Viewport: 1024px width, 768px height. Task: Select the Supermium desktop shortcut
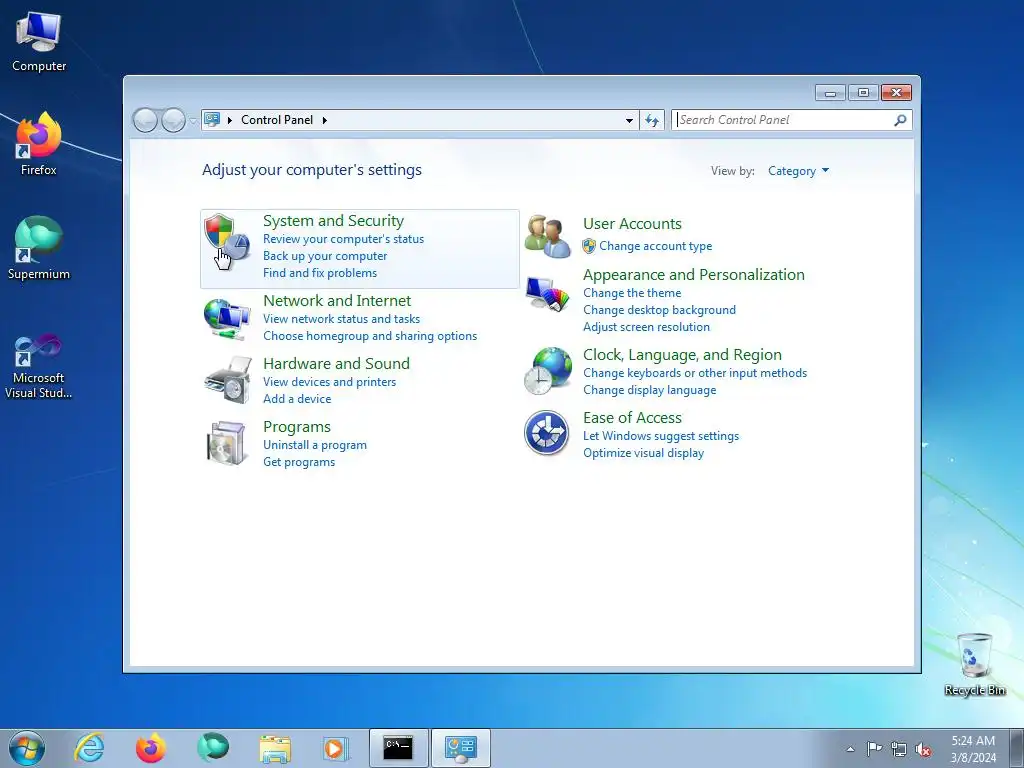click(39, 248)
